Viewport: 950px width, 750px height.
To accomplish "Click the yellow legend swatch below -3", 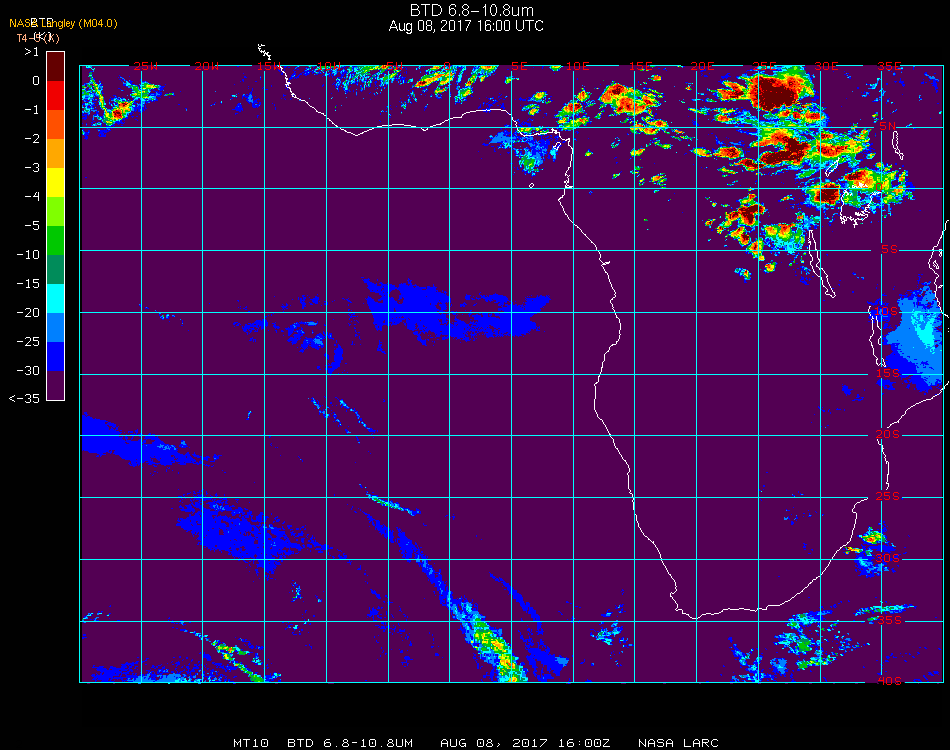I will point(55,182).
